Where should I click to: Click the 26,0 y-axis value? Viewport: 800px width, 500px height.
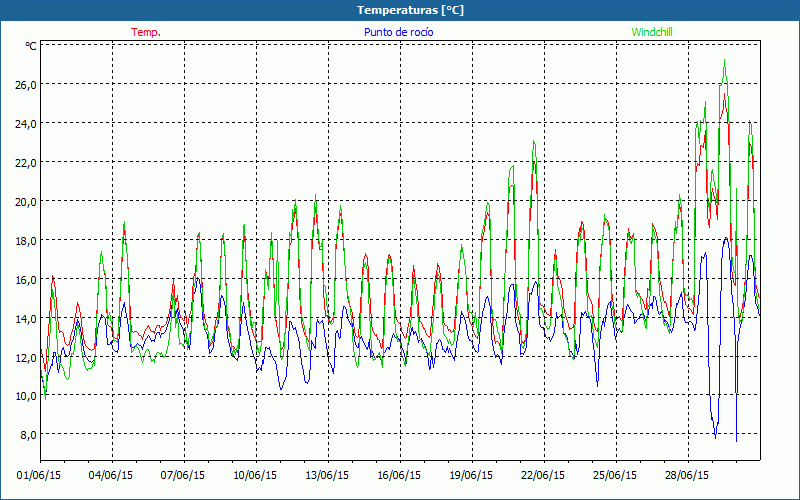click(x=26, y=85)
